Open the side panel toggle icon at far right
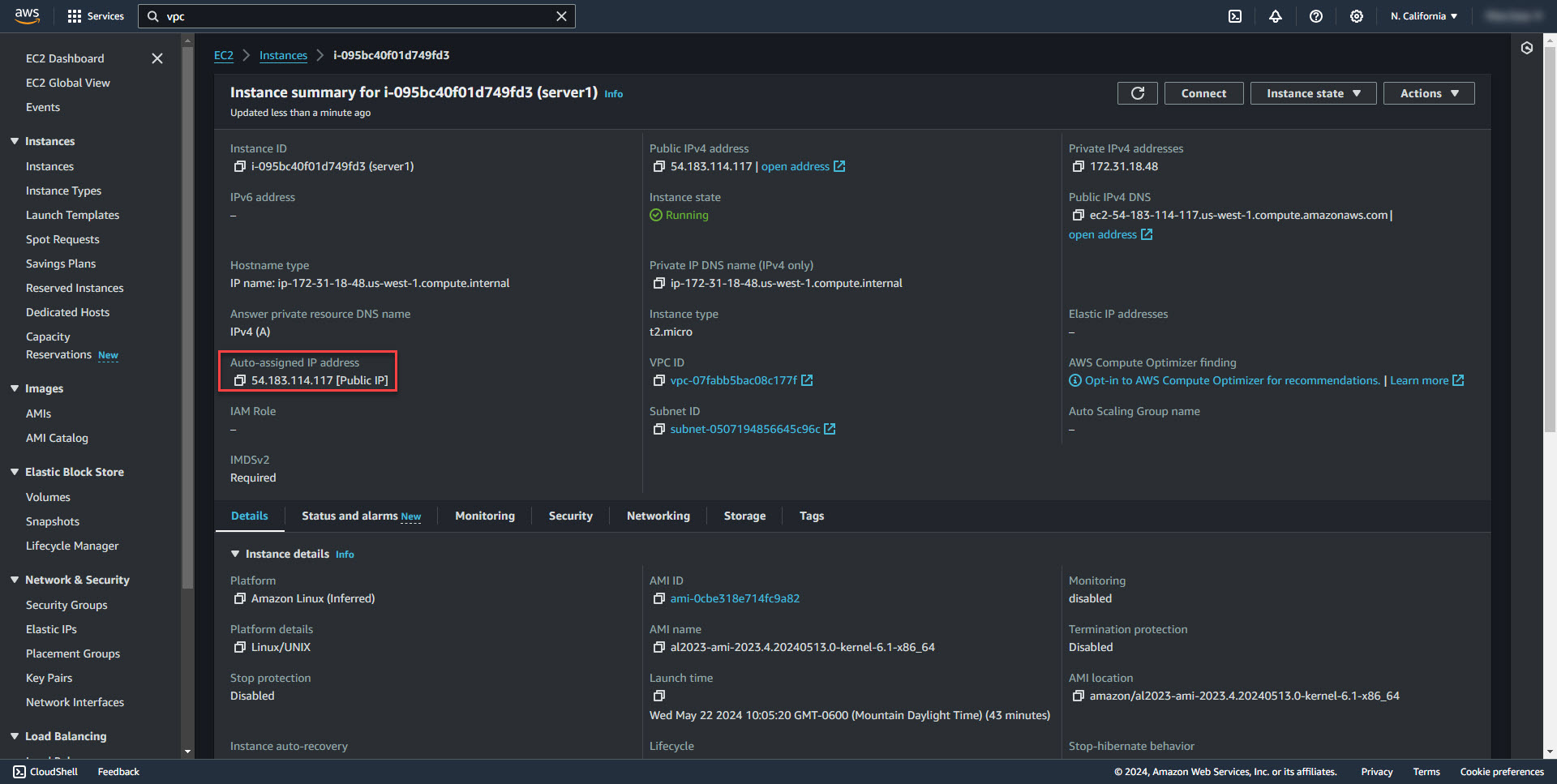The width and height of the screenshot is (1557, 784). [1527, 49]
